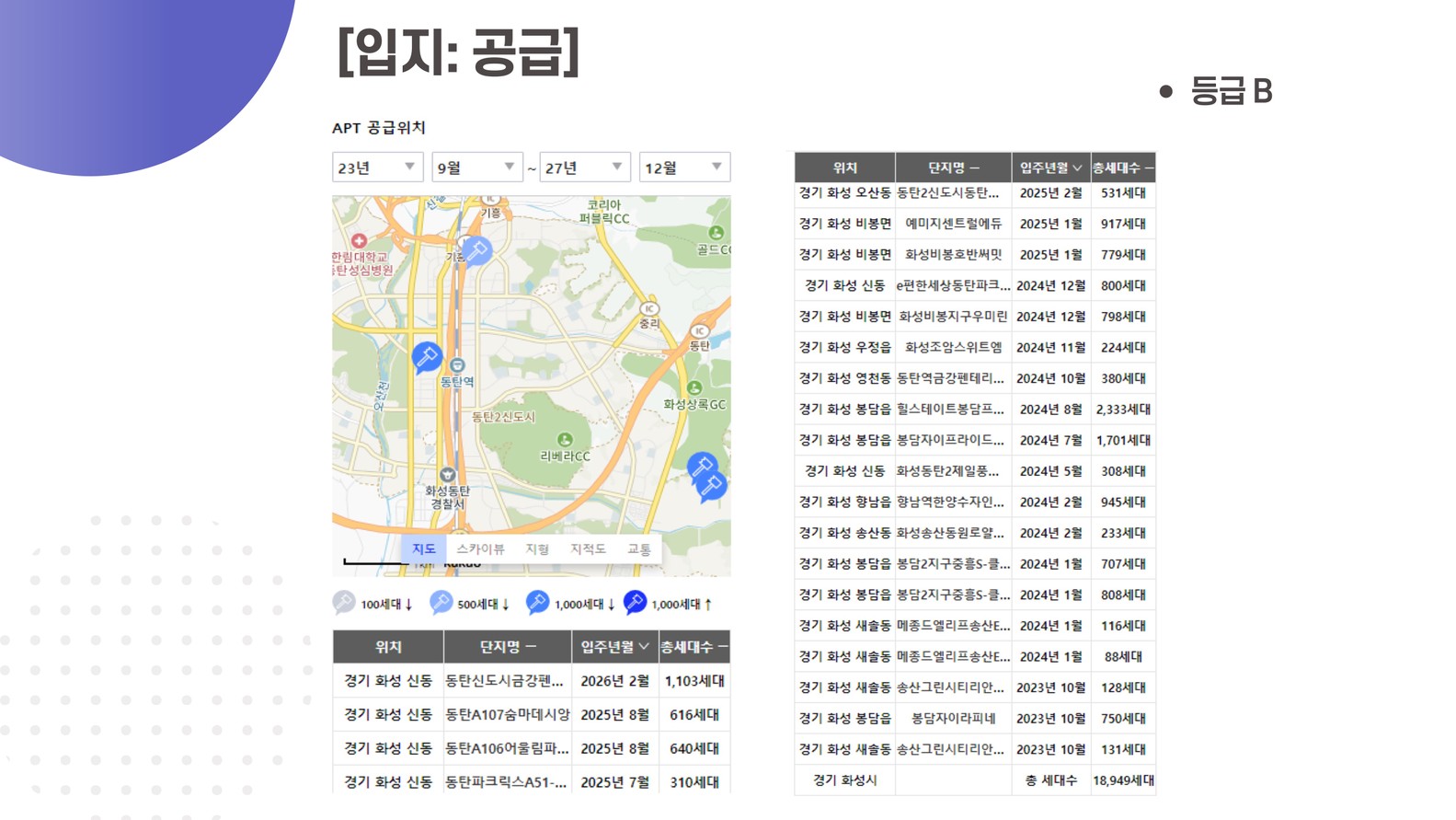Click the upper marker of the overlapping pair near 화성상록GC
Image resolution: width=1456 pixels, height=820 pixels.
[x=702, y=466]
